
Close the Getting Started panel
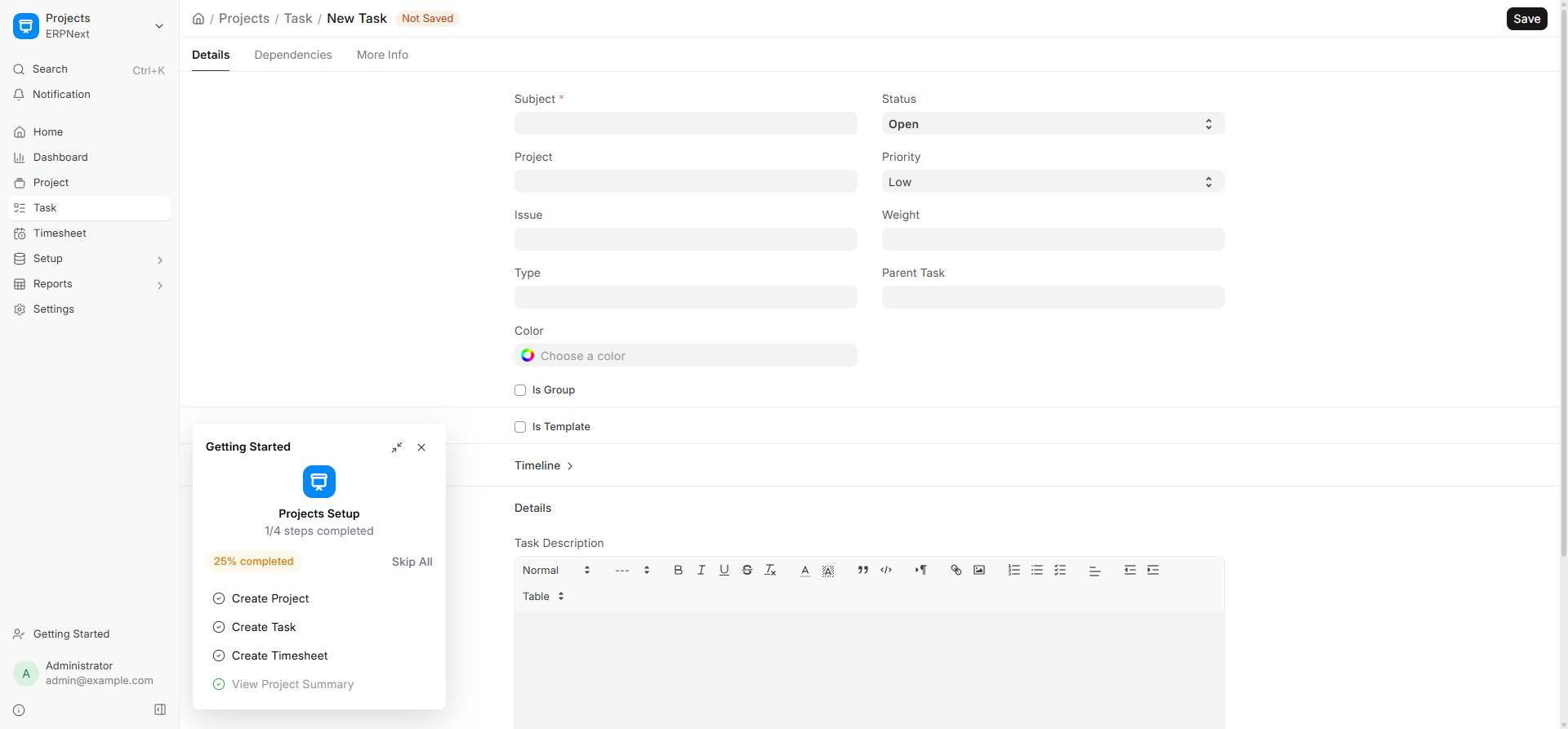click(421, 447)
